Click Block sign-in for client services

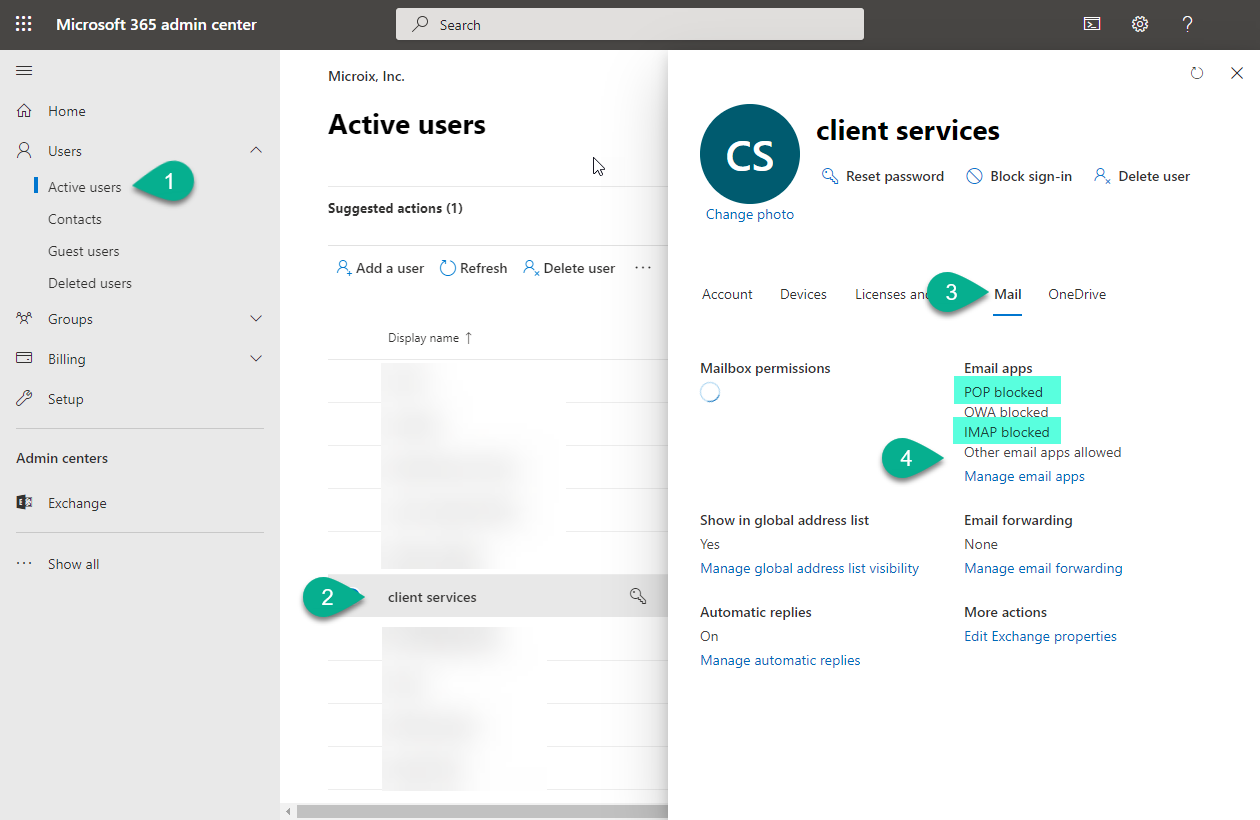(x=1019, y=176)
